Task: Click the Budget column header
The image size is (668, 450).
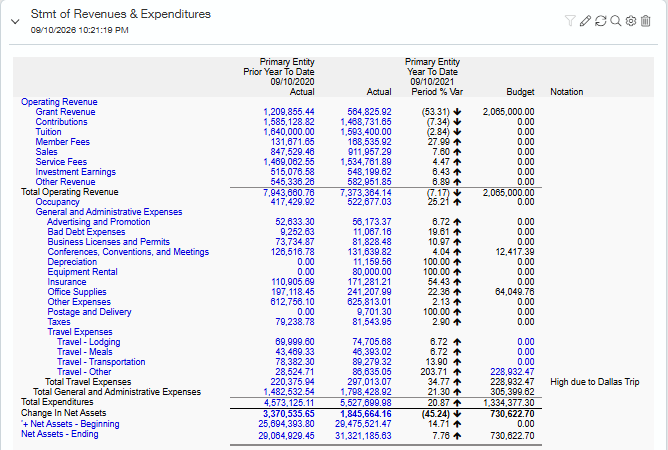Action: (x=520, y=92)
